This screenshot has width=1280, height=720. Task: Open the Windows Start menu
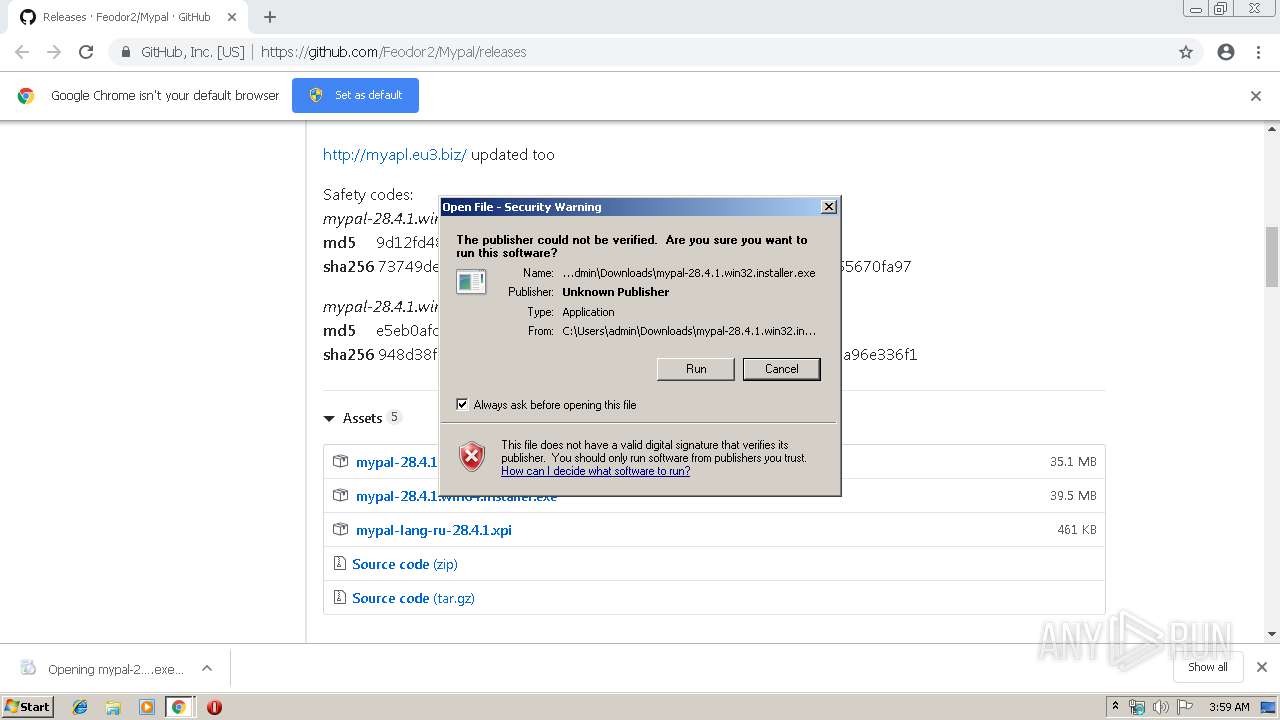[28, 706]
